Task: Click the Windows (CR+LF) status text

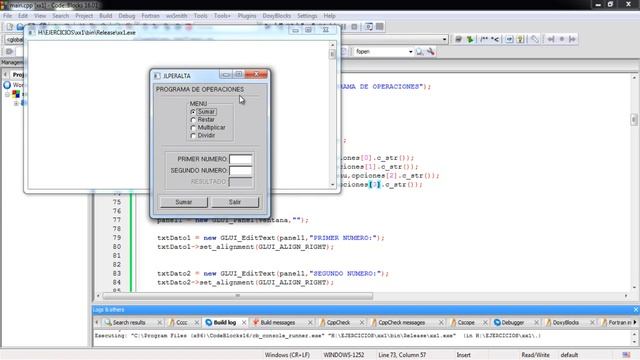Action: (x=287, y=355)
